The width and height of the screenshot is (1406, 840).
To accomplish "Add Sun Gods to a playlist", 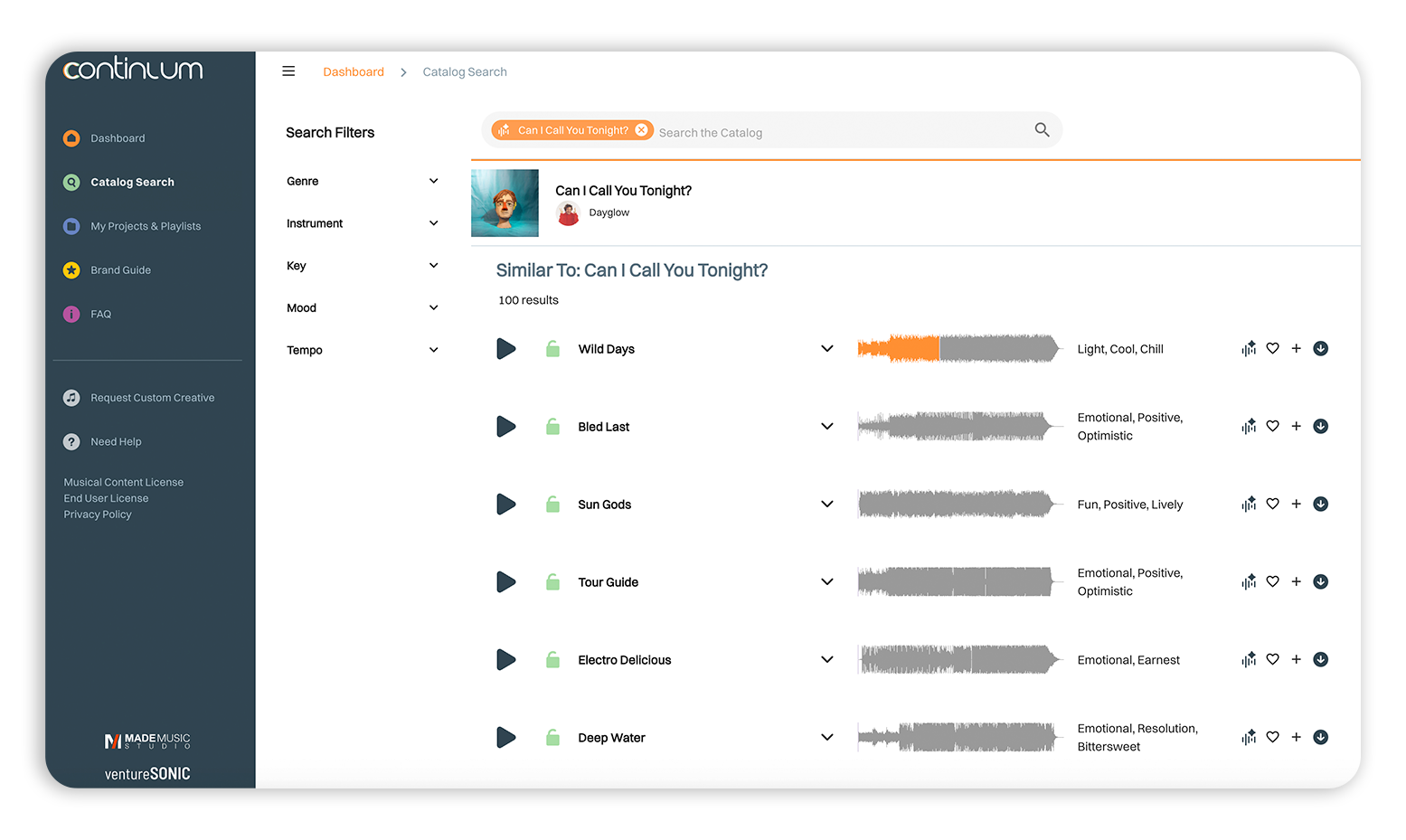I will [x=1296, y=505].
